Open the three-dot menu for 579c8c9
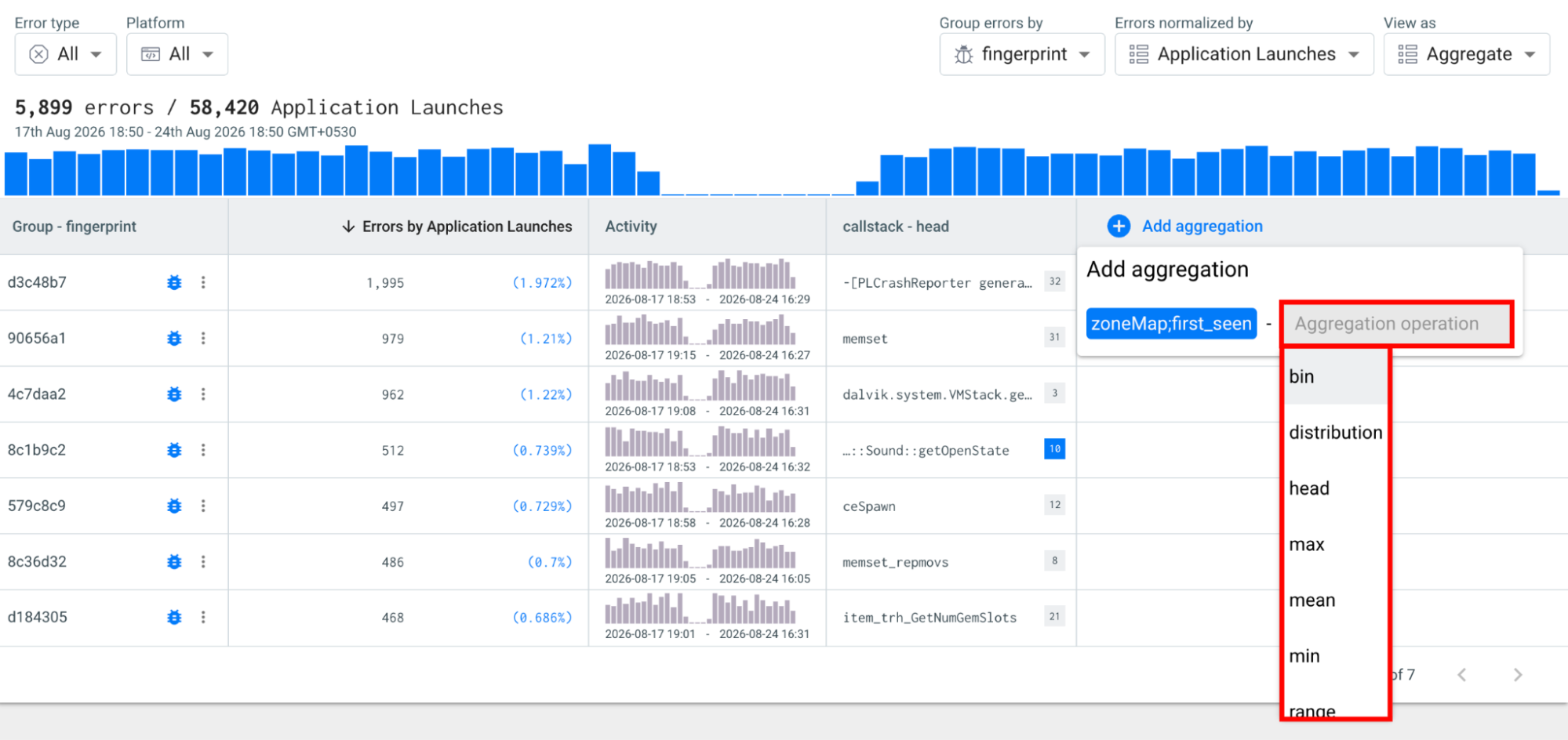Viewport: 1568px width, 740px height. 203,506
